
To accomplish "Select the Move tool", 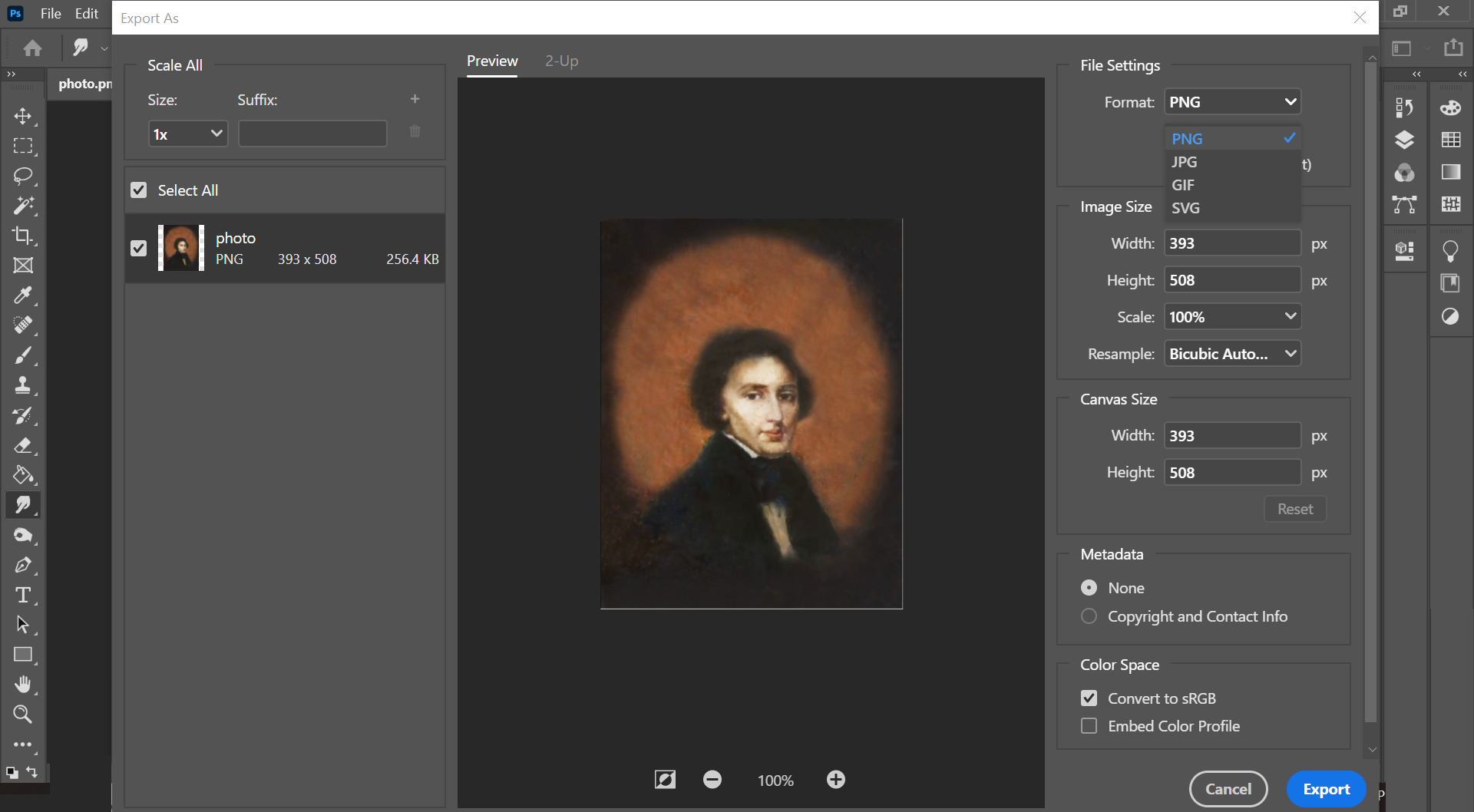I will click(x=23, y=116).
